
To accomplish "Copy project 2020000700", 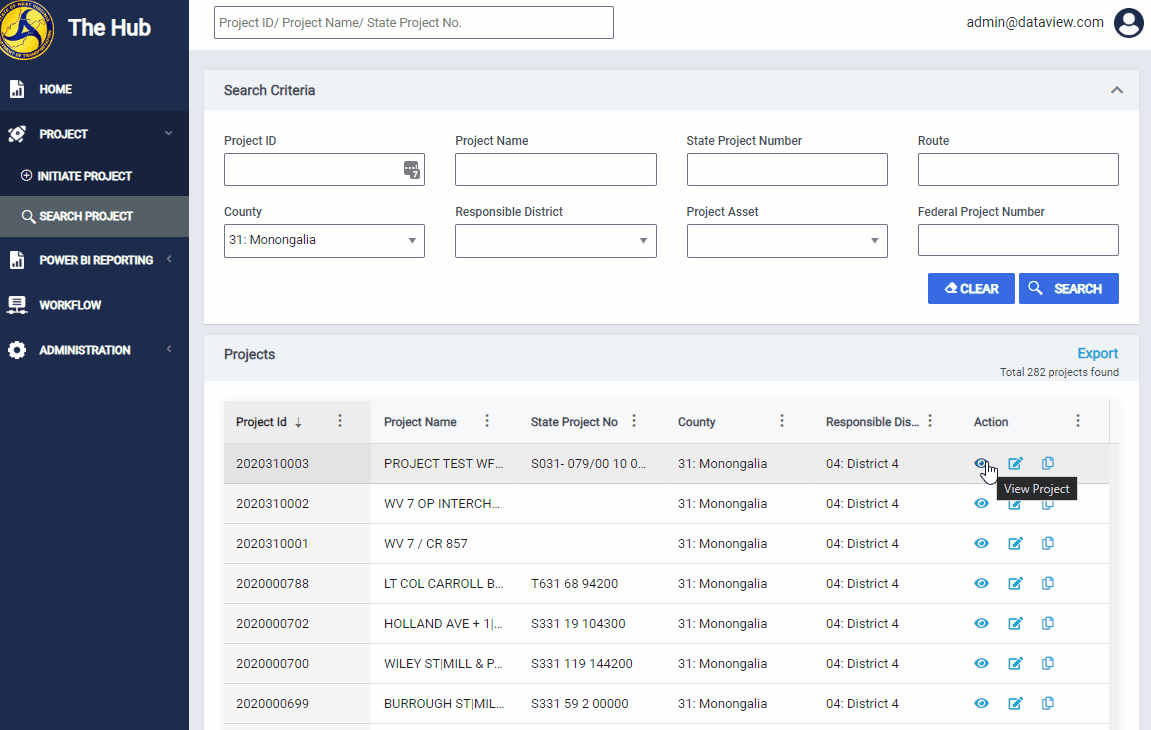I will coord(1047,663).
